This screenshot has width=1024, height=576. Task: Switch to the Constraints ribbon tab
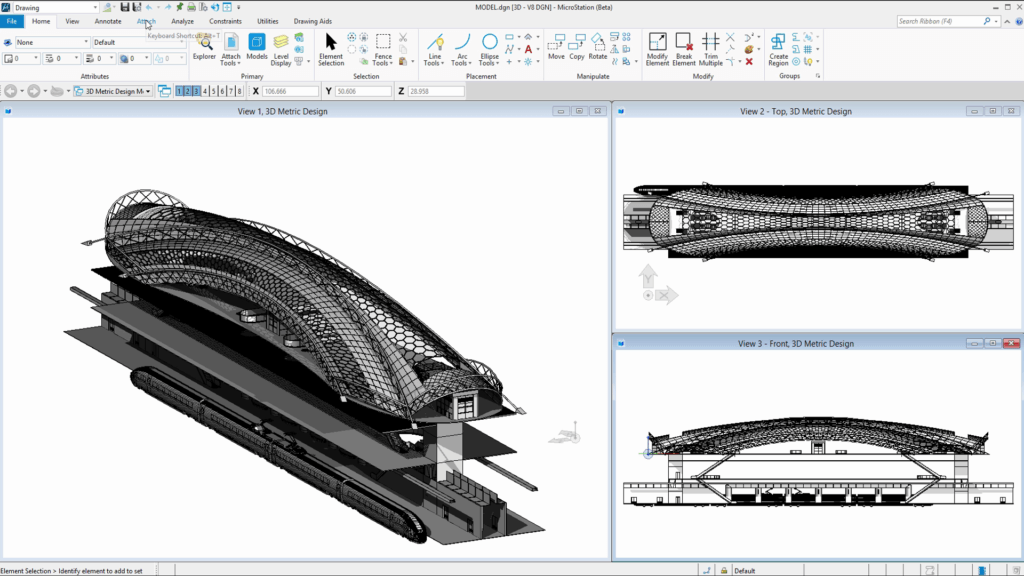click(225, 20)
